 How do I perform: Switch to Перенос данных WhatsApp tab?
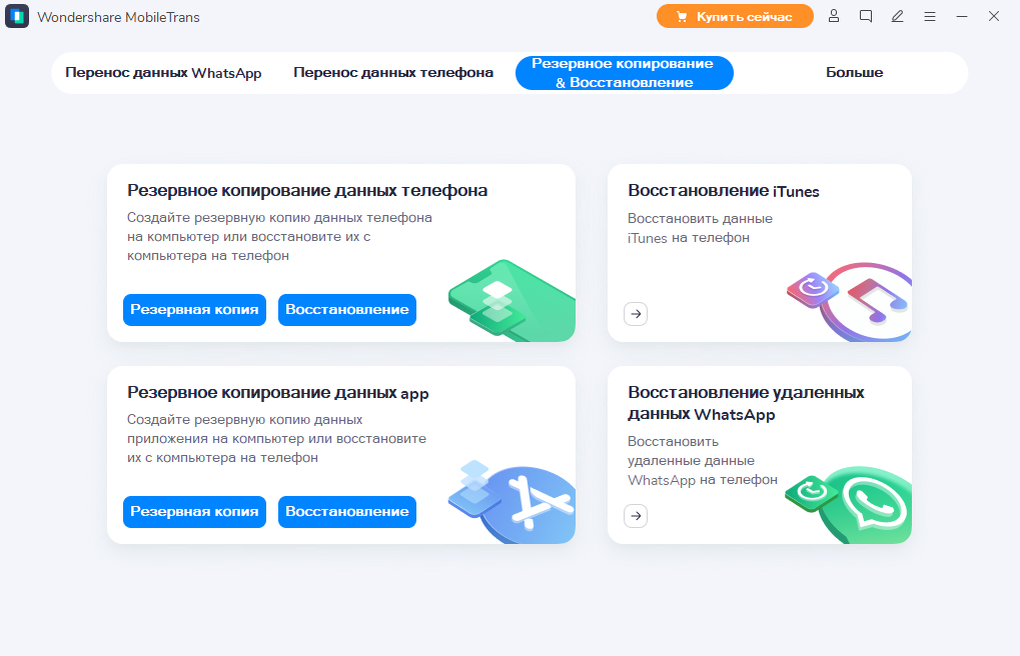[x=163, y=73]
